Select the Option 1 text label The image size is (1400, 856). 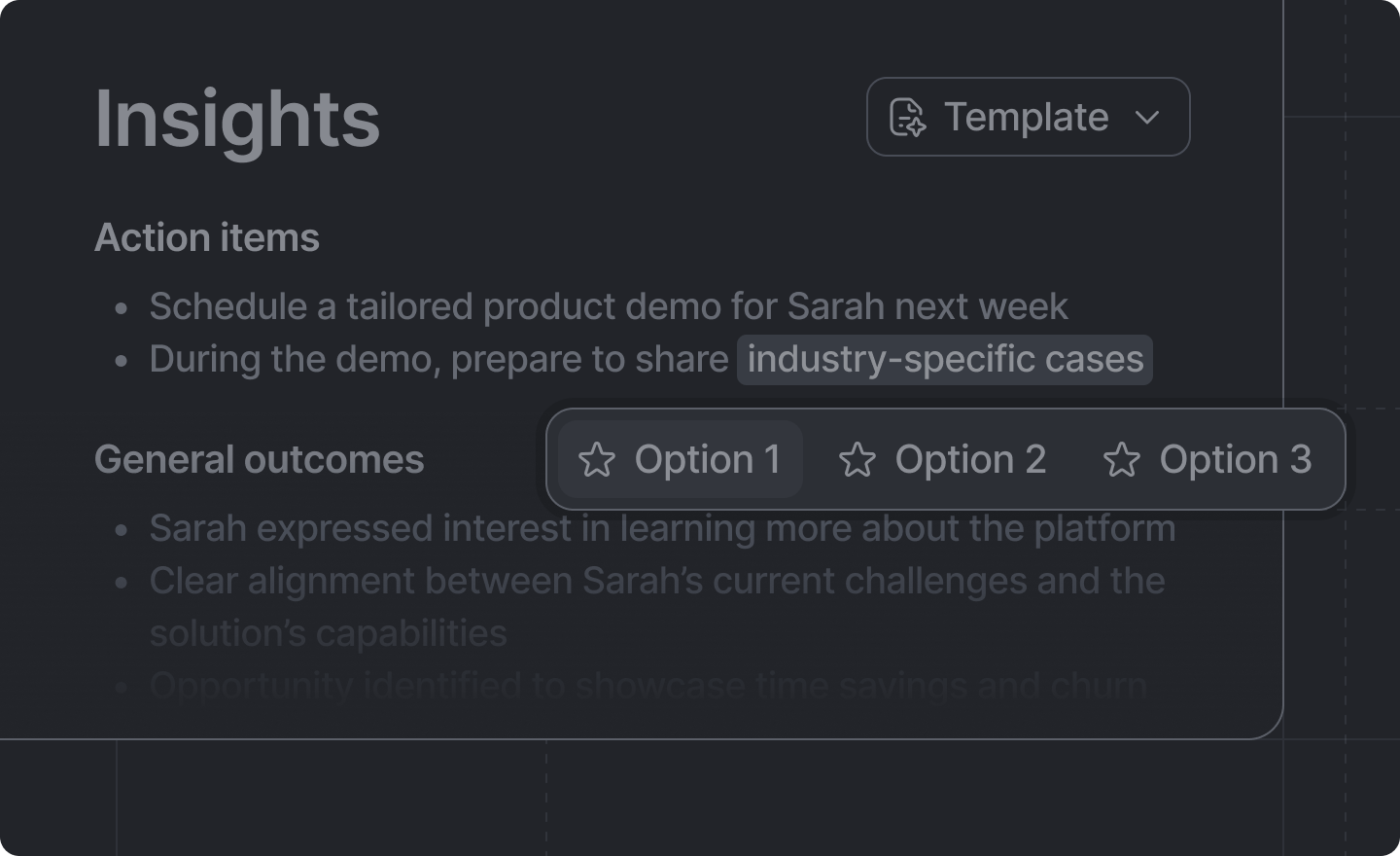[x=707, y=460]
